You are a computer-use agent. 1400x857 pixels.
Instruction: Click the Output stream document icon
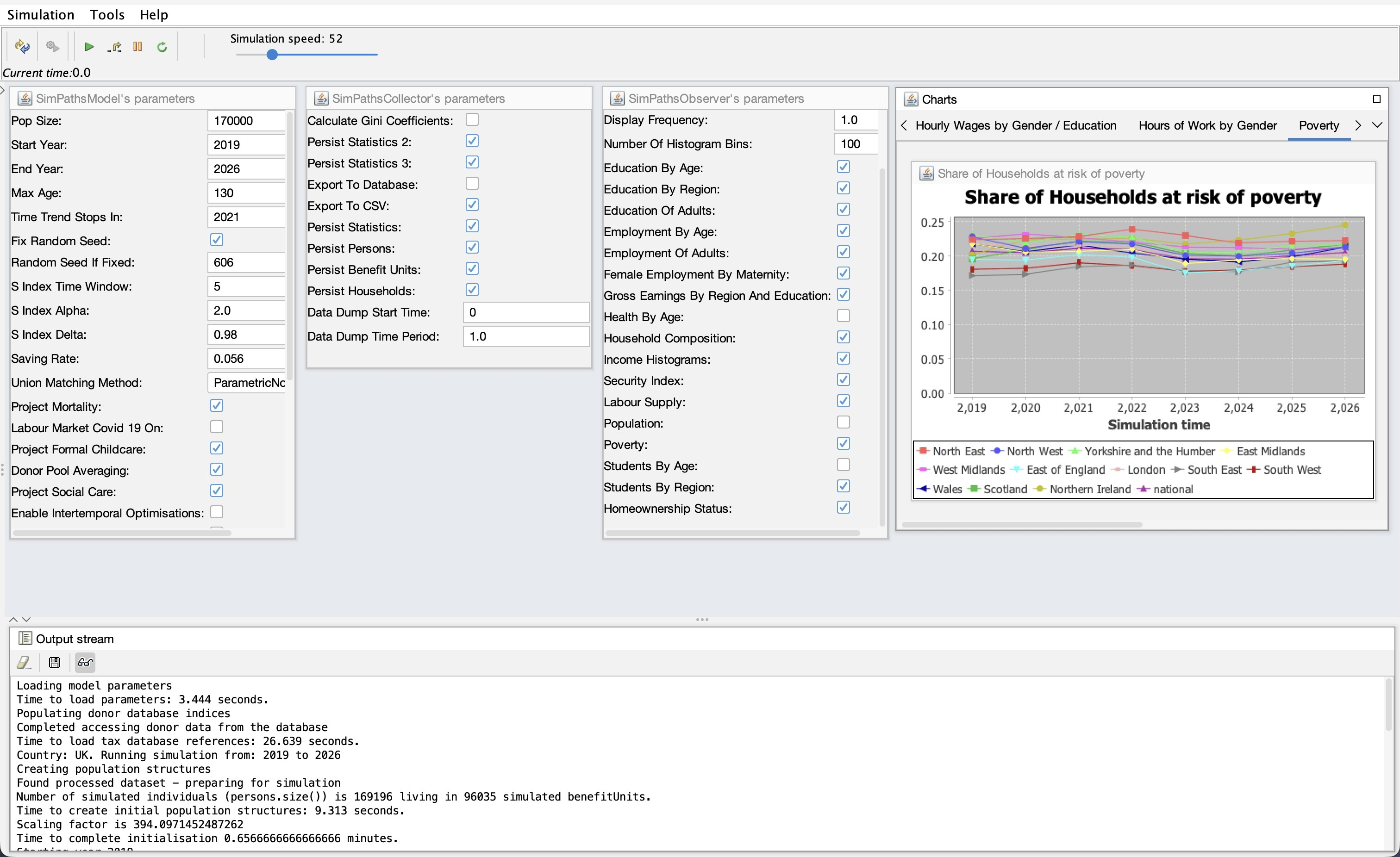[x=25, y=638]
